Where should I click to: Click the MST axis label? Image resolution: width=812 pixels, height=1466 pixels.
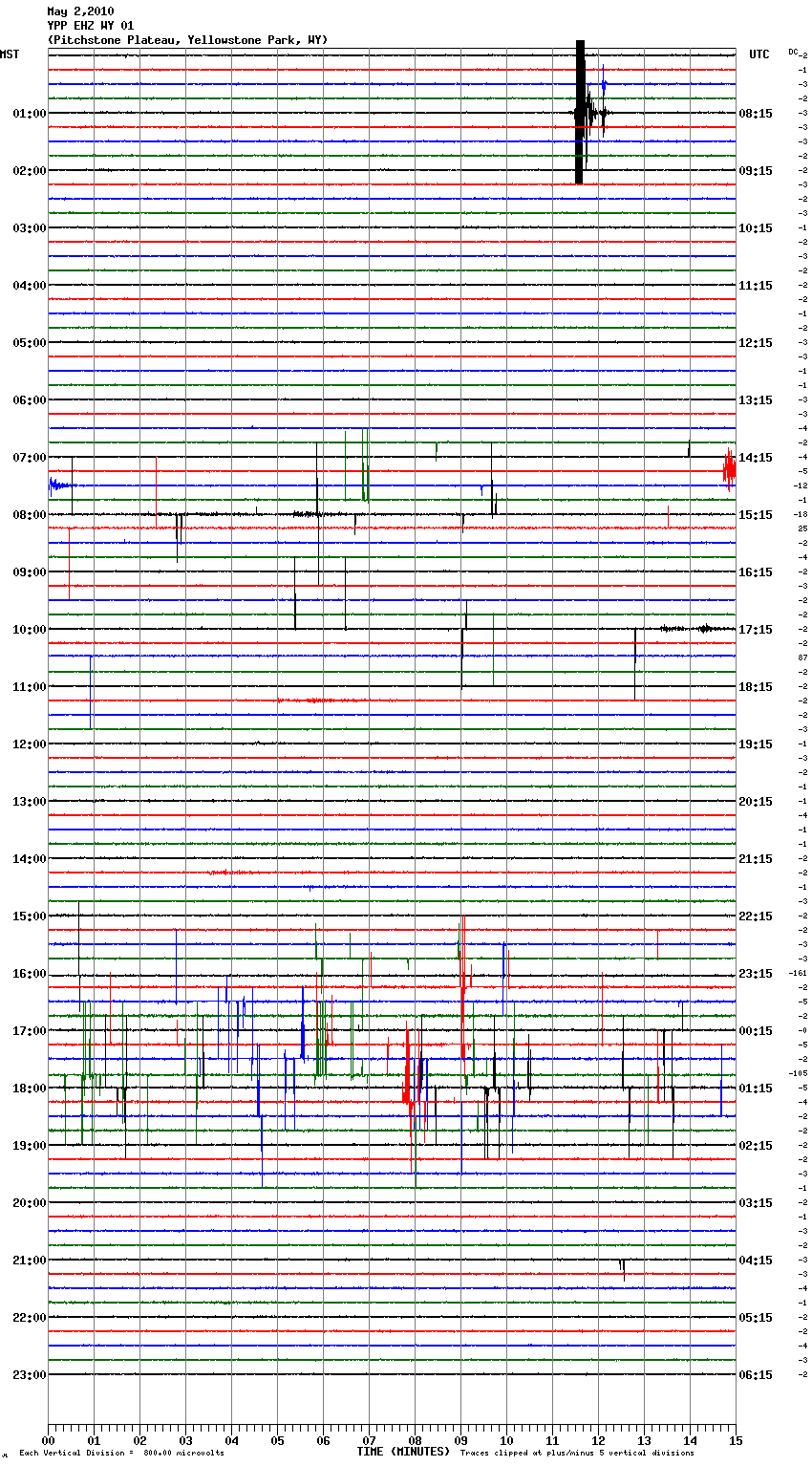(10, 54)
